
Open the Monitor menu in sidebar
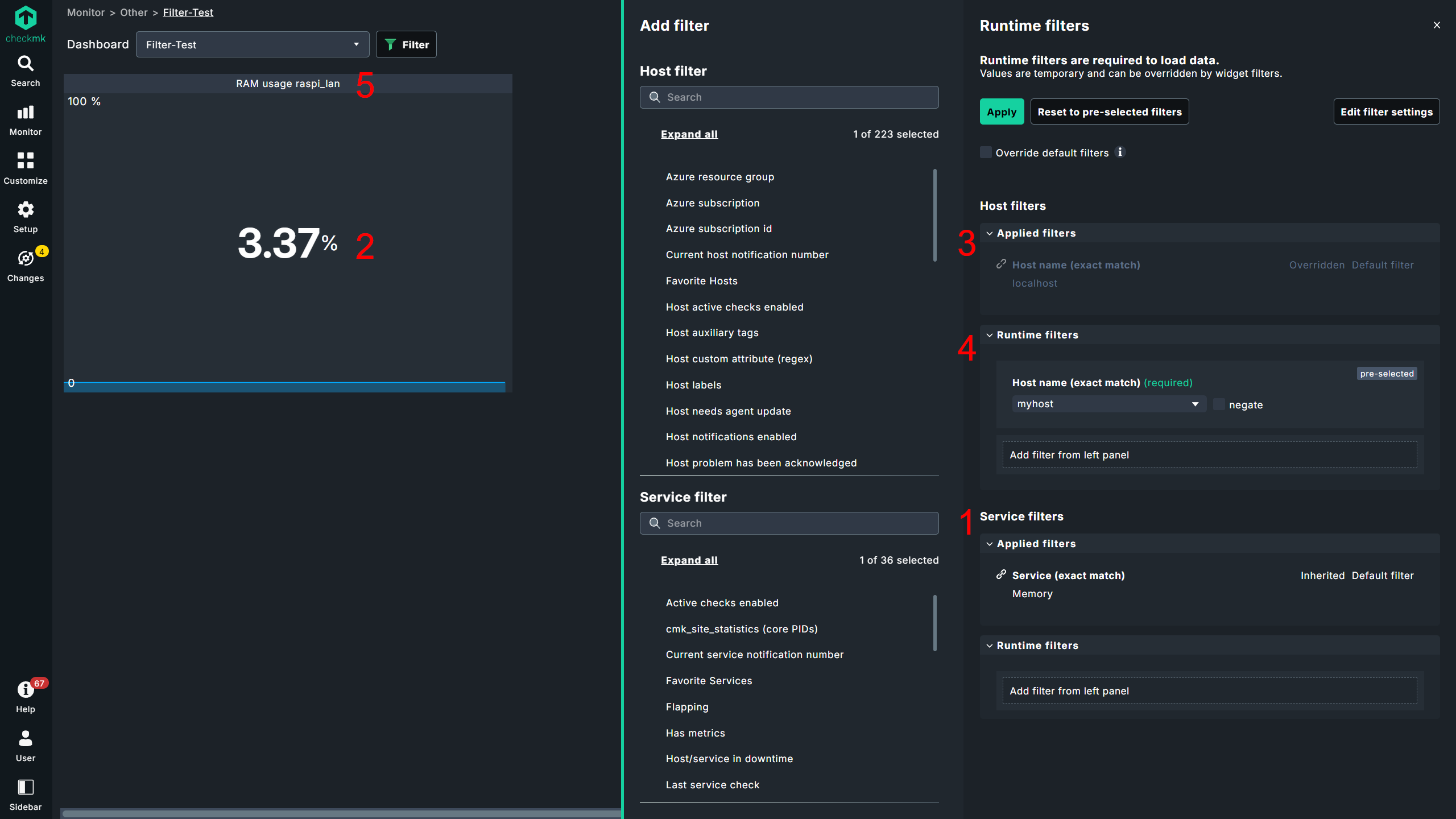click(x=25, y=119)
